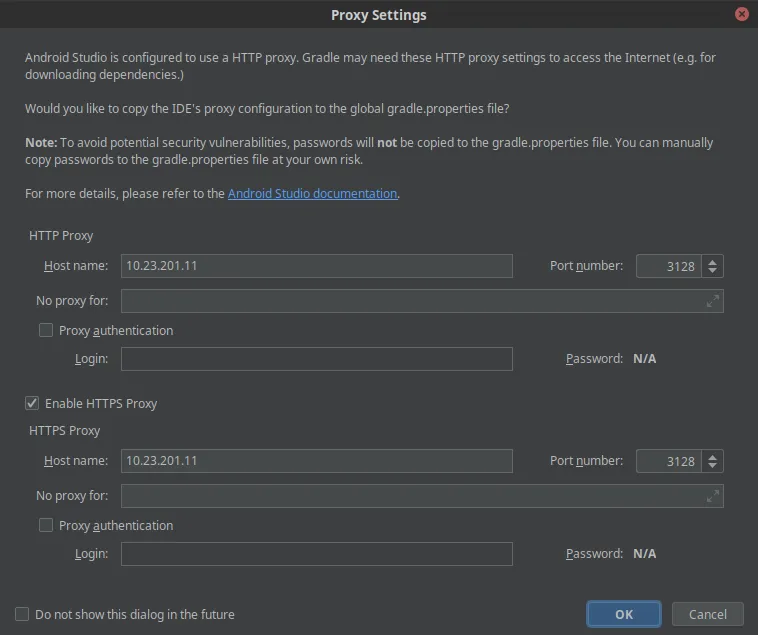This screenshot has height=635, width=758.
Task: Open the Android Studio documentation link
Action: [312, 193]
